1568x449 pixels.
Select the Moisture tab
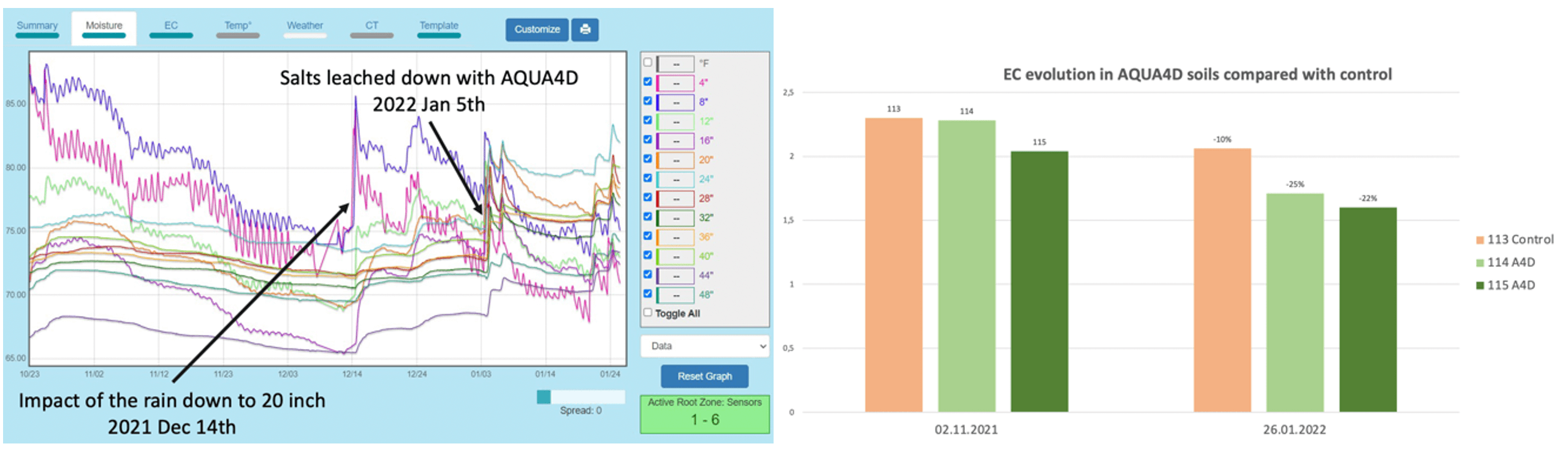(104, 28)
